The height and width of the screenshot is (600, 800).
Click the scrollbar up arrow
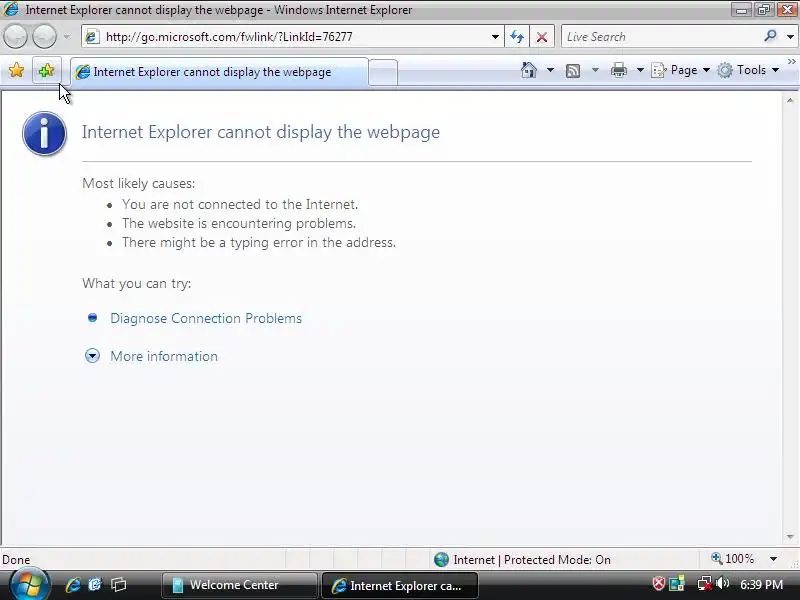[790, 101]
